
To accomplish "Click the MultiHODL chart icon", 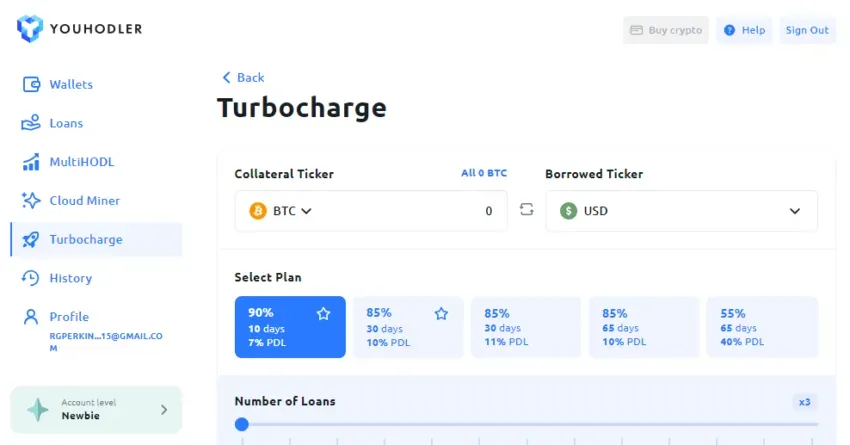I will pyautogui.click(x=31, y=162).
